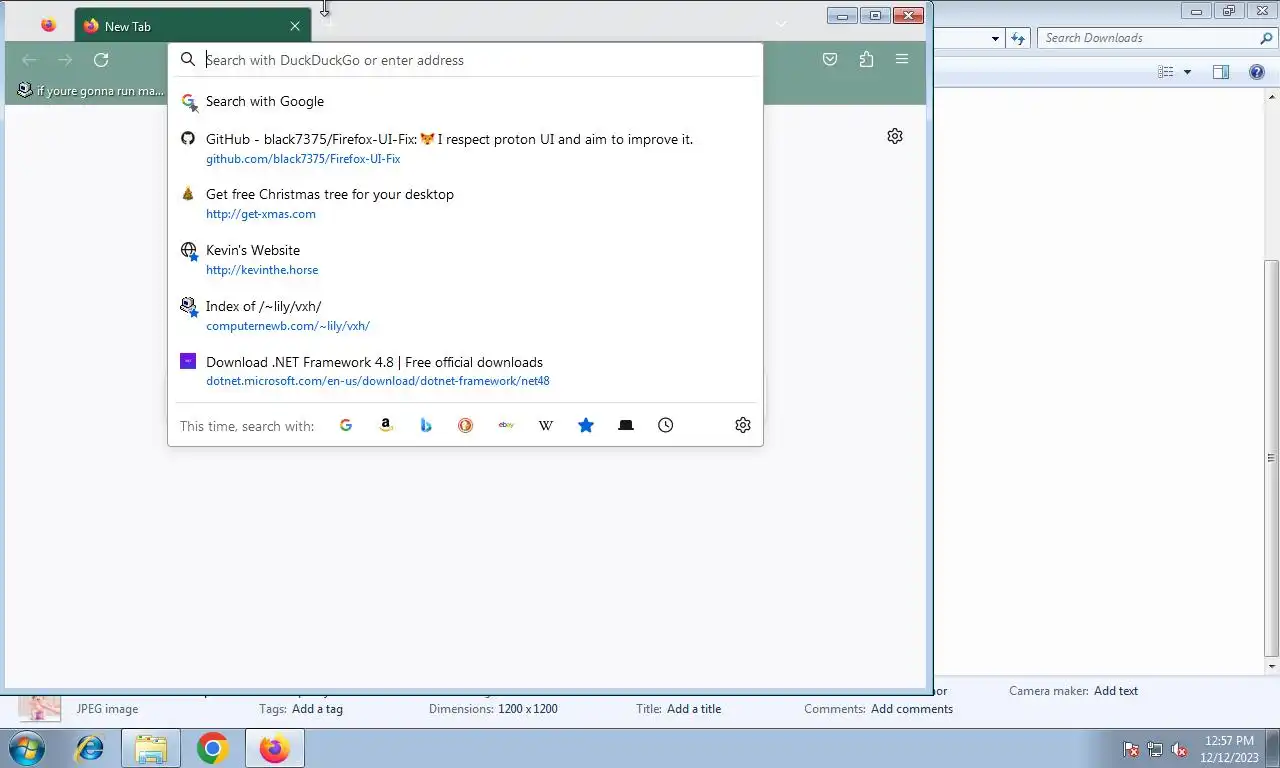
Task: Click Add text for Camera maker
Action: click(1116, 691)
